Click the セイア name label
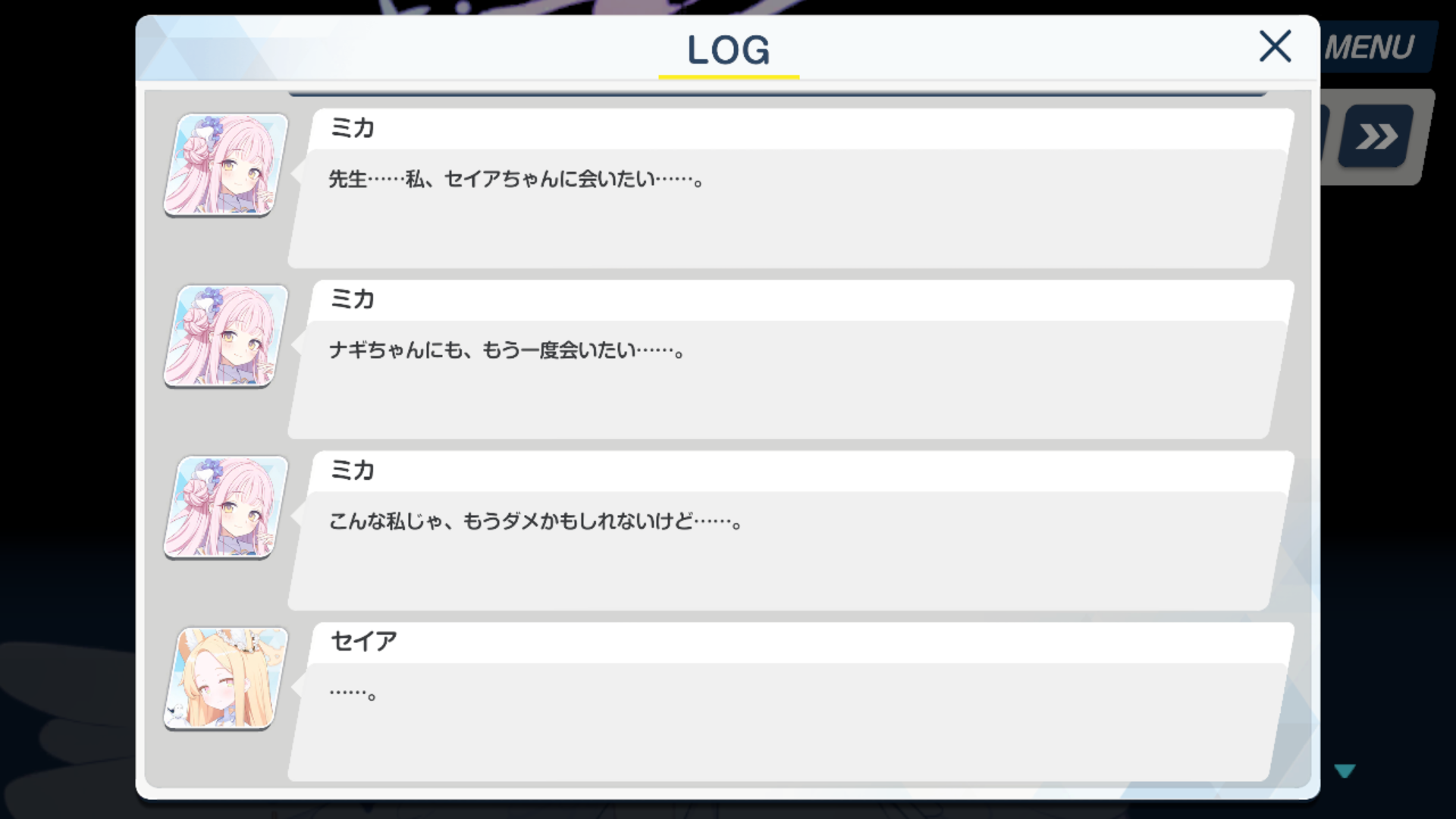Screen dimensions: 1456x819 coord(364,642)
